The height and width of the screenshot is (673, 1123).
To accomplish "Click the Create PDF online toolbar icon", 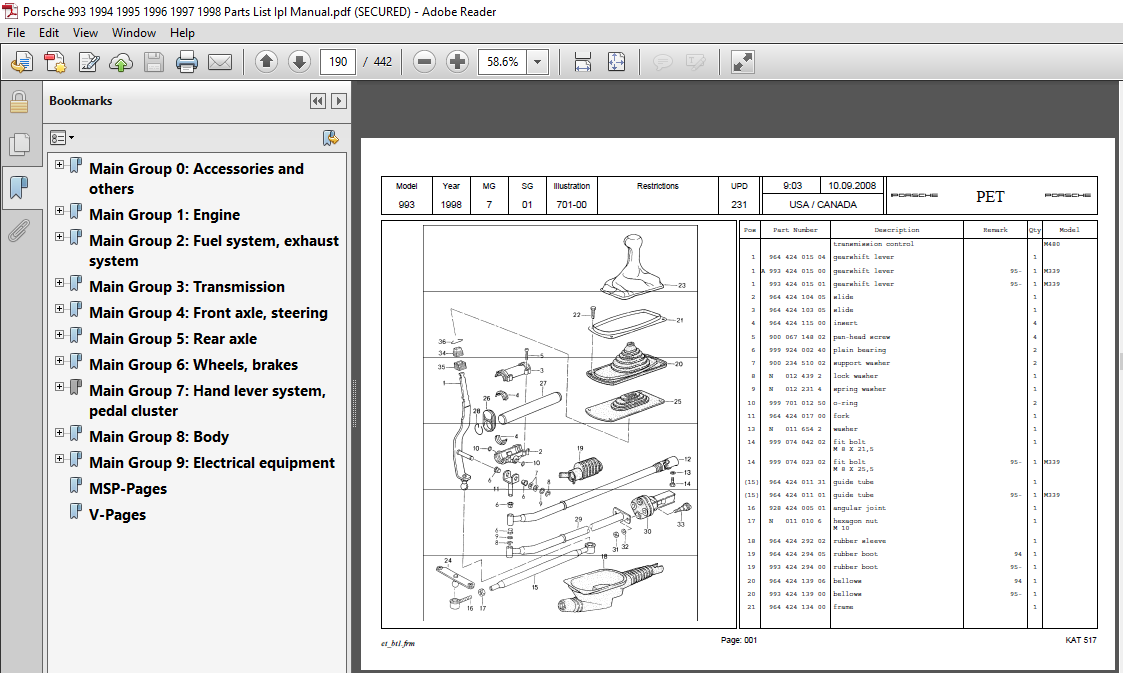I will tap(22, 62).
